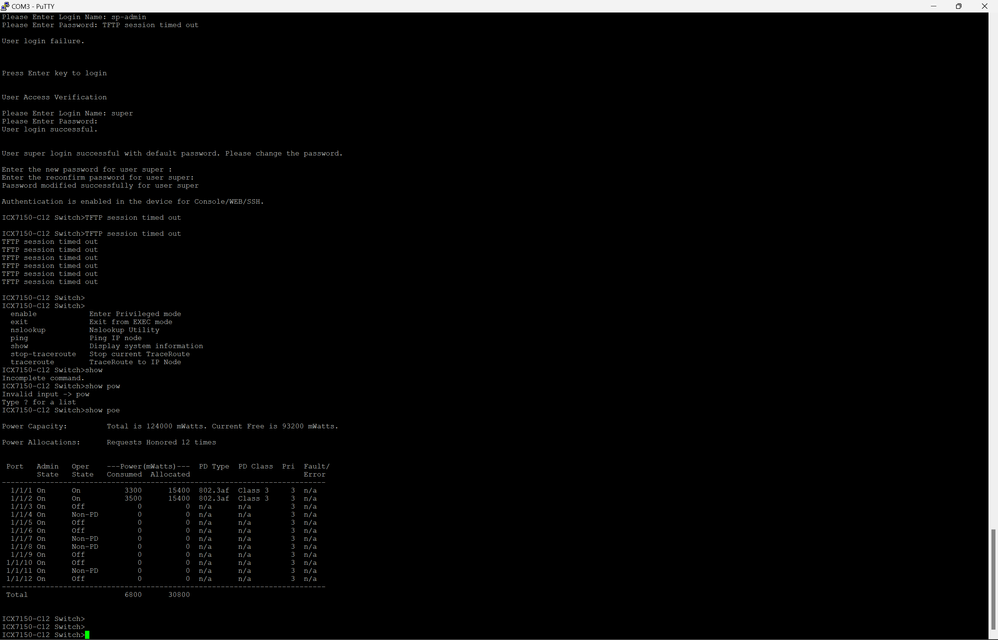Click port 1/1/1 in the PoE table
998x640 pixels.
click(x=20, y=490)
